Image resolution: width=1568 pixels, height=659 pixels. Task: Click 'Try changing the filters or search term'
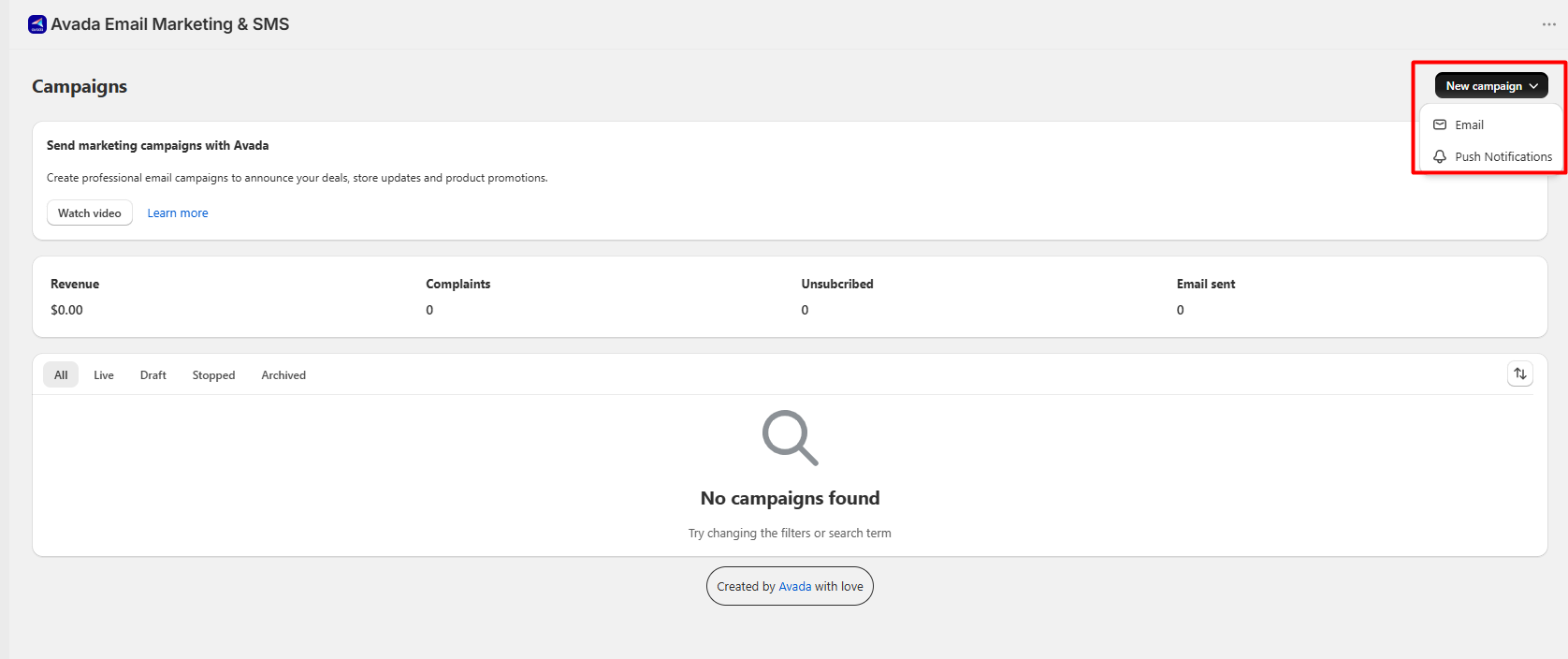(x=790, y=533)
